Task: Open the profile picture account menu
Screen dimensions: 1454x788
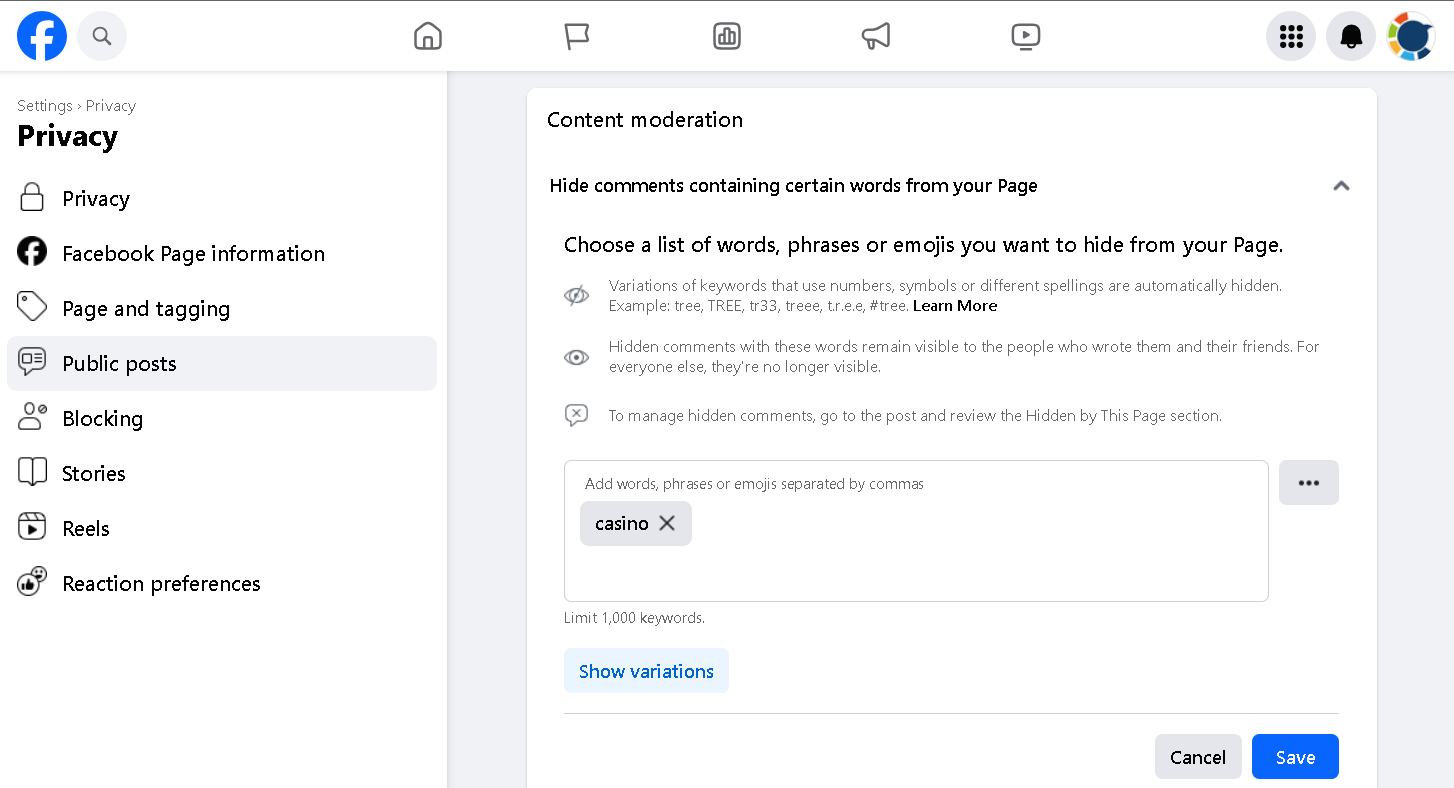Action: (1411, 36)
